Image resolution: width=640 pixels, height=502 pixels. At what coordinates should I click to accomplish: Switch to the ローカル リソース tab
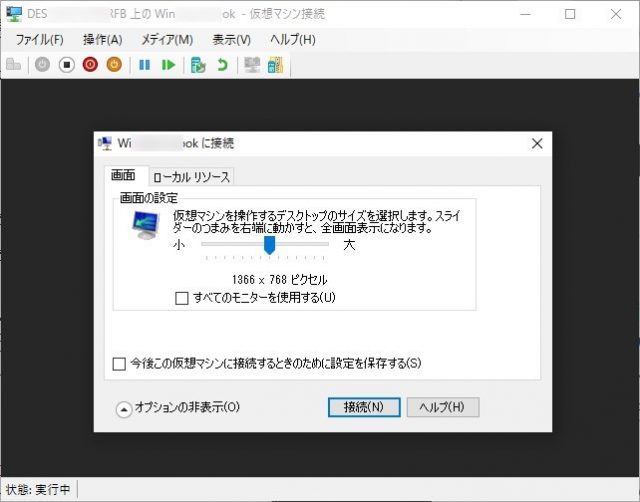(x=191, y=177)
